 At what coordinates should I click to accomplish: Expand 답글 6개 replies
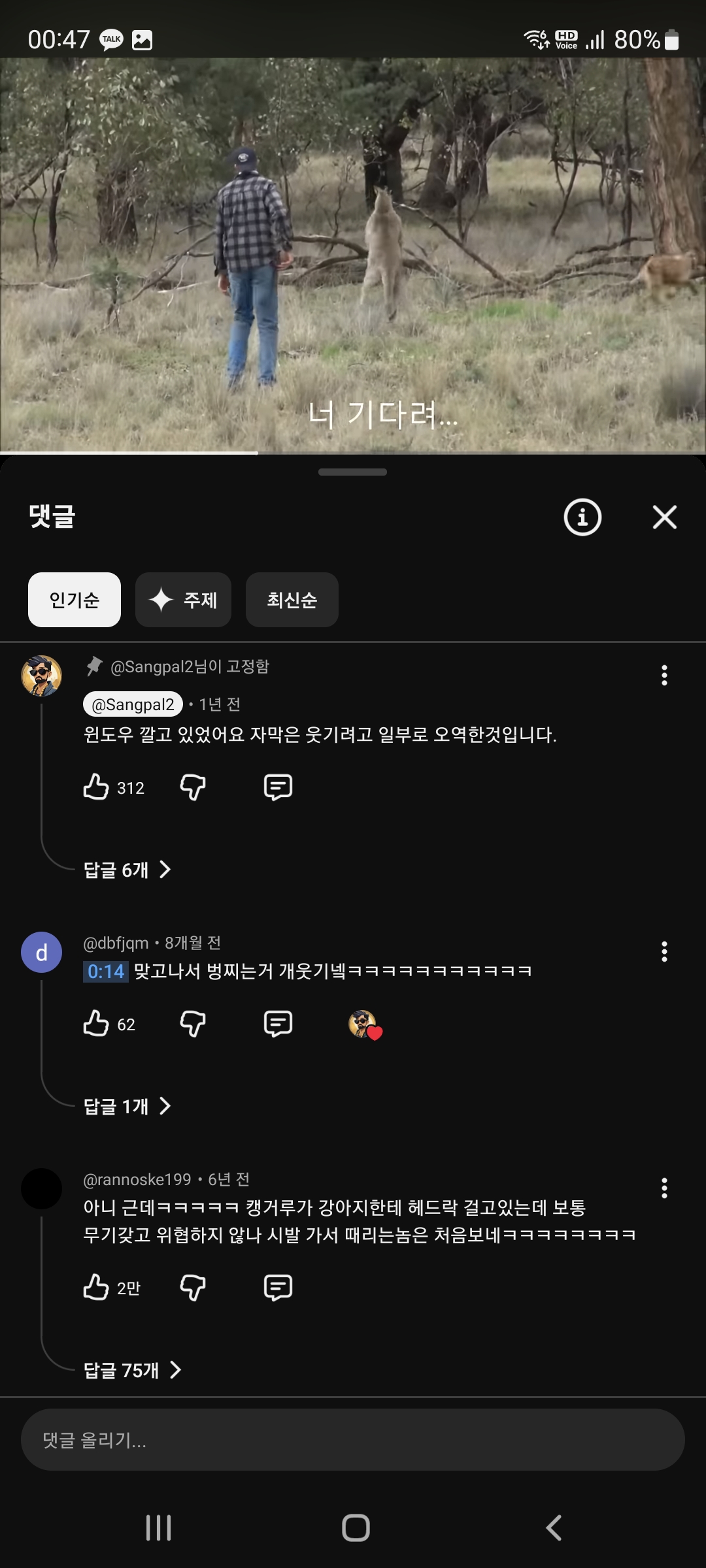pos(127,870)
